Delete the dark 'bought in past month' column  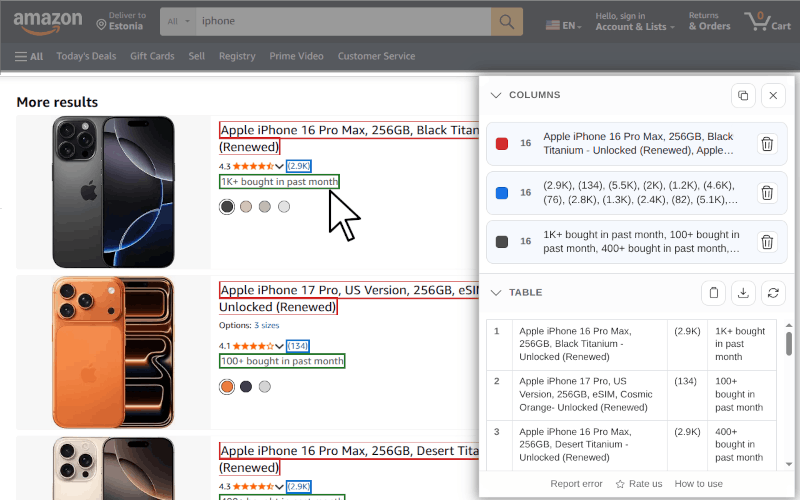767,242
